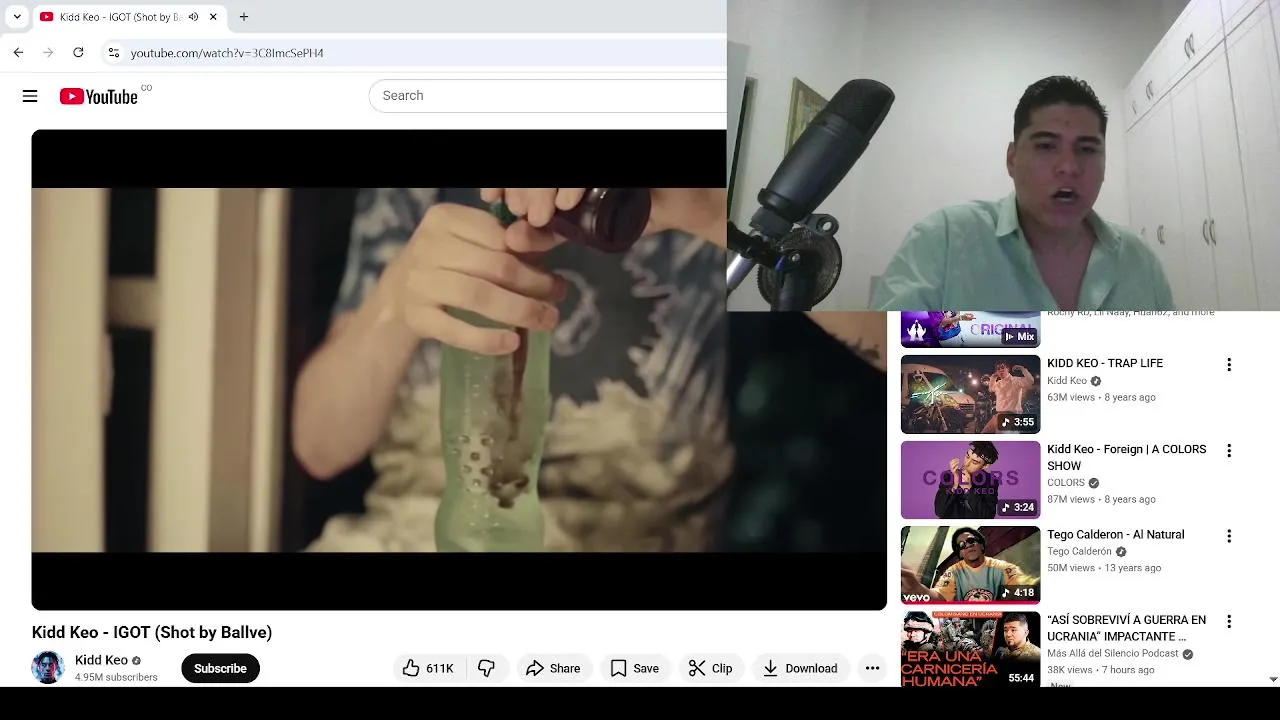Open more actions ellipsis under video
This screenshot has width=1280, height=720.
[872, 668]
